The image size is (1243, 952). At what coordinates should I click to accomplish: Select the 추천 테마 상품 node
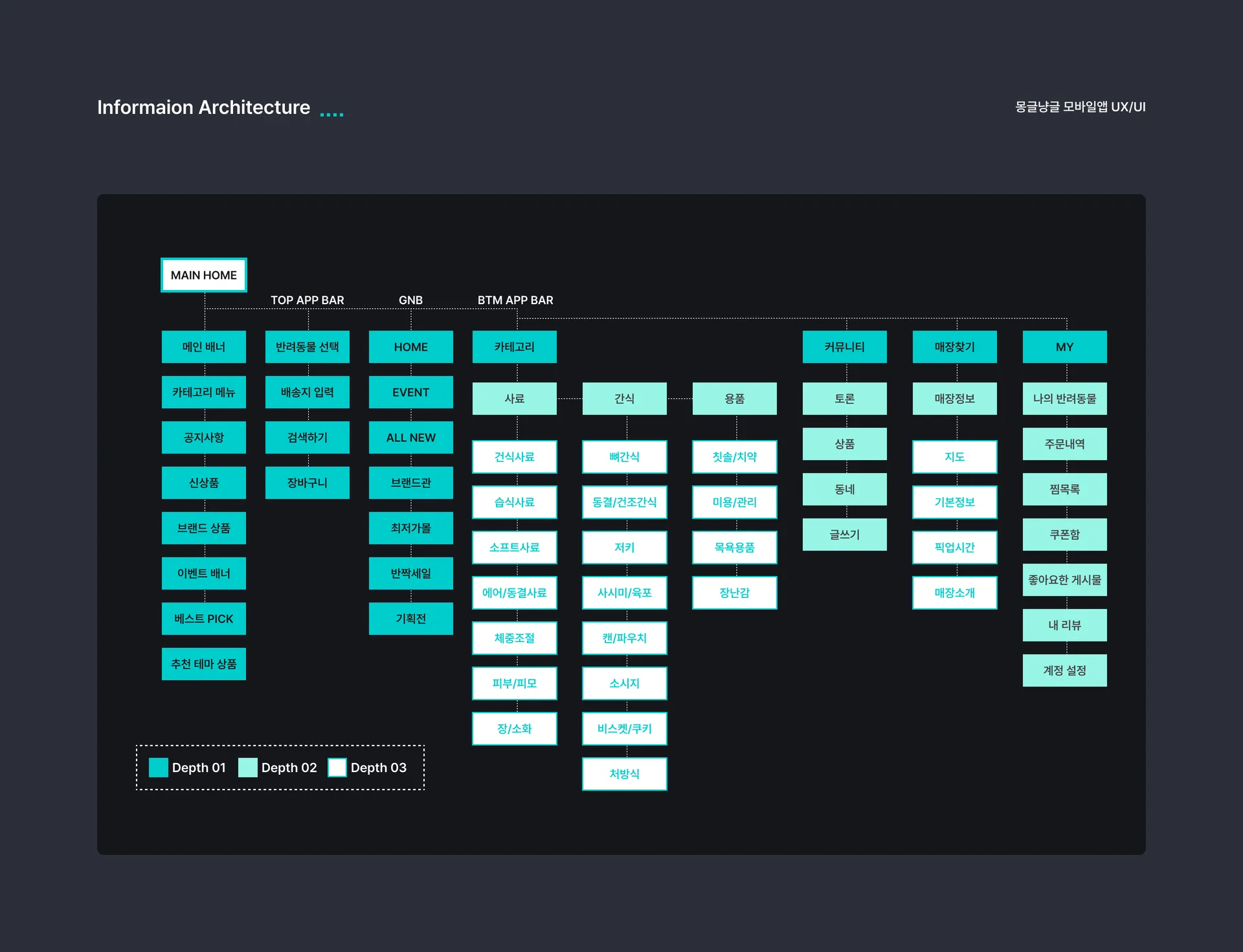tap(204, 664)
